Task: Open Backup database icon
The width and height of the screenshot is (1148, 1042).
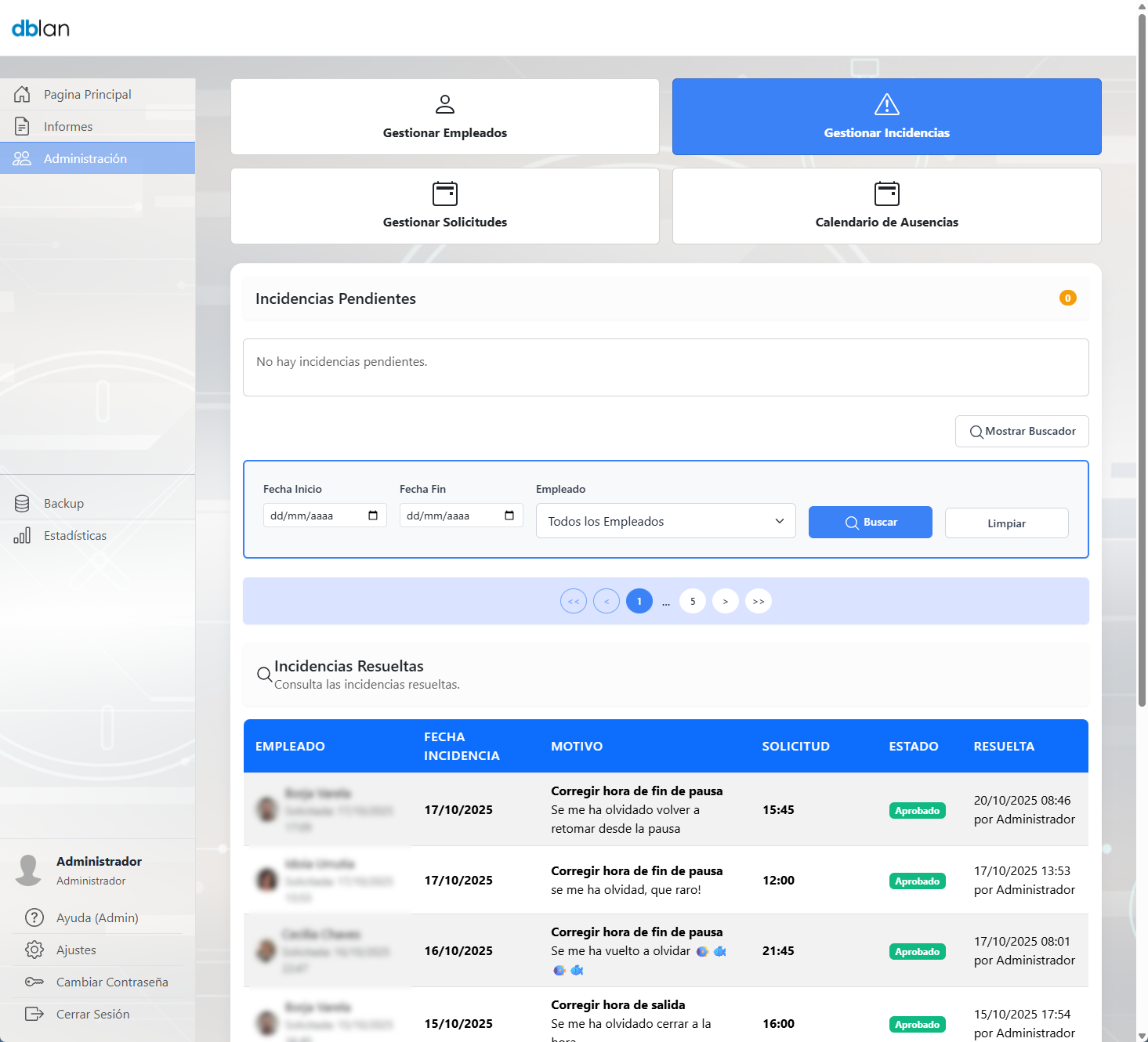Action: [x=22, y=503]
